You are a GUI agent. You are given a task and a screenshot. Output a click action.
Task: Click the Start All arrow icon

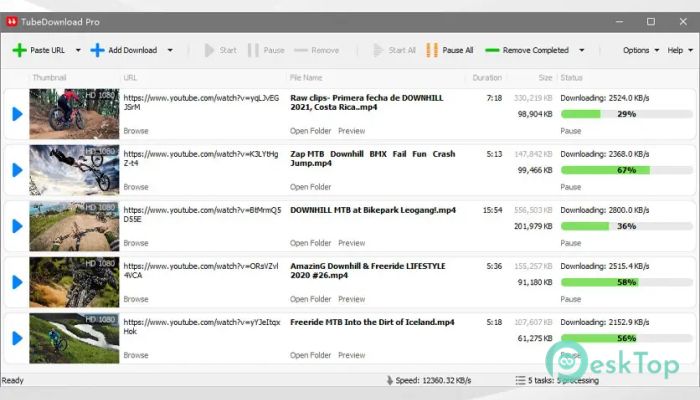[x=378, y=50]
